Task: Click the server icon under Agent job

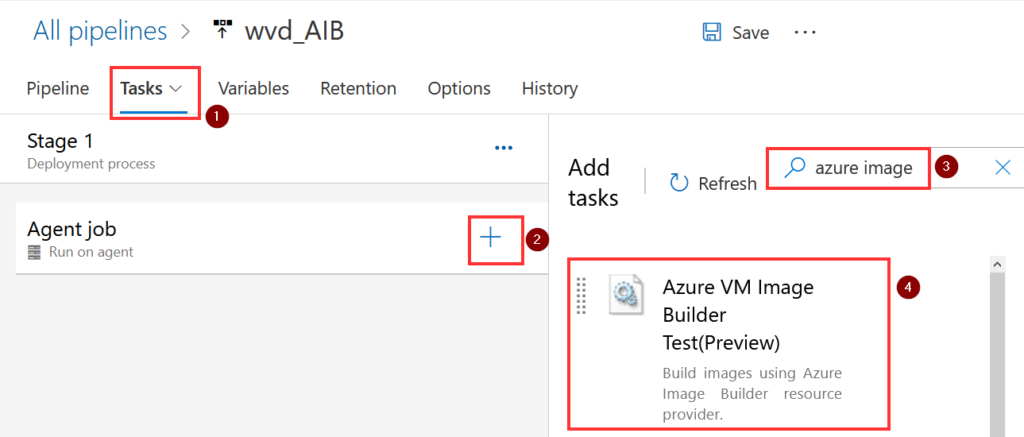Action: [35, 252]
